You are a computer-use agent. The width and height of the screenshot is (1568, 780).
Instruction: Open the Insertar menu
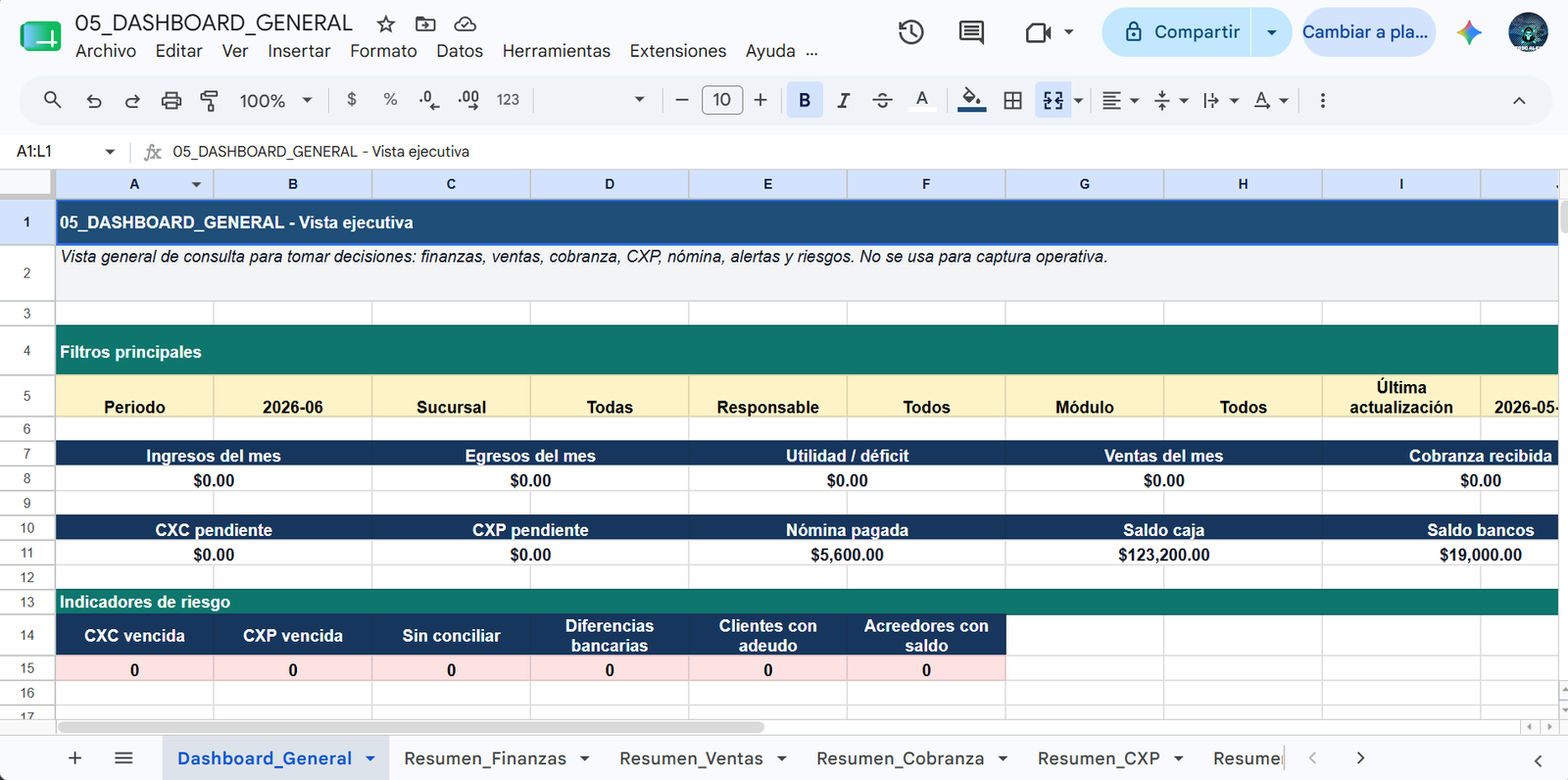(299, 51)
